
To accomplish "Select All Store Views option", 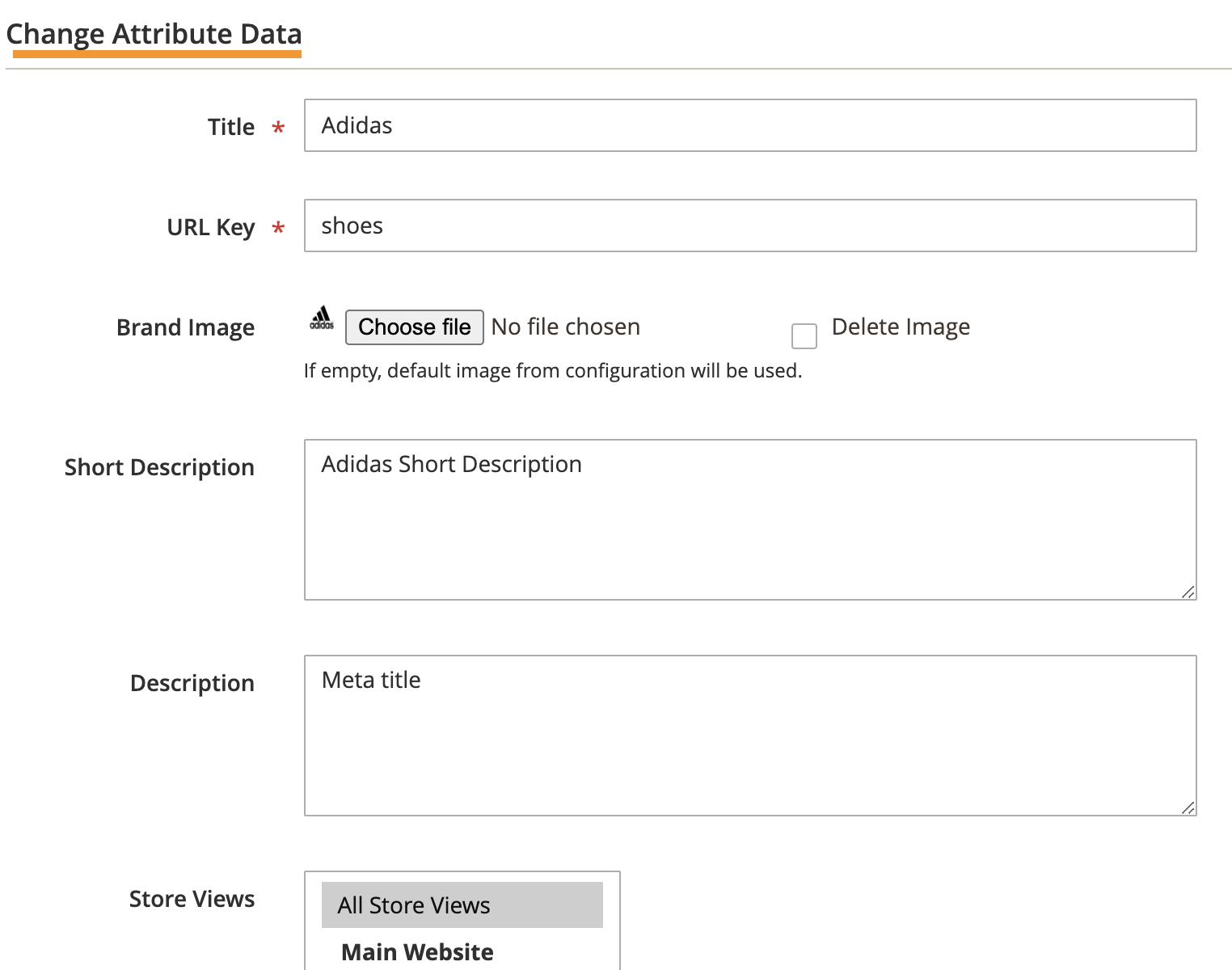I will coord(462,905).
